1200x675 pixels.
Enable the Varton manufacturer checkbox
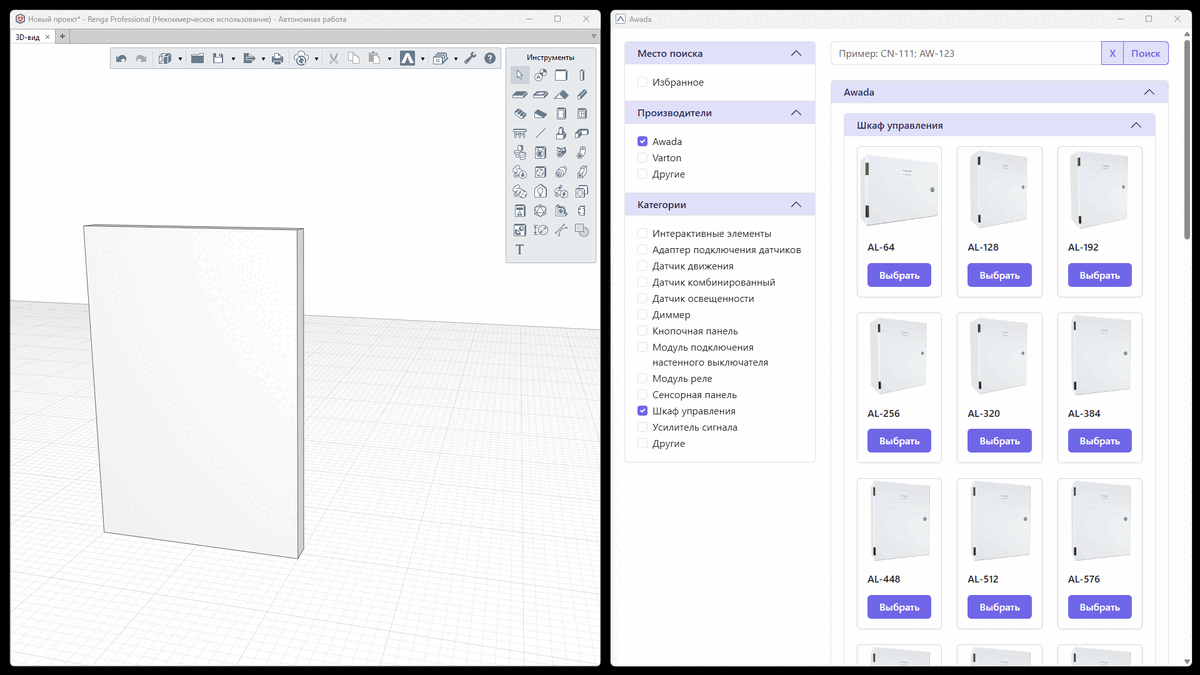point(643,158)
